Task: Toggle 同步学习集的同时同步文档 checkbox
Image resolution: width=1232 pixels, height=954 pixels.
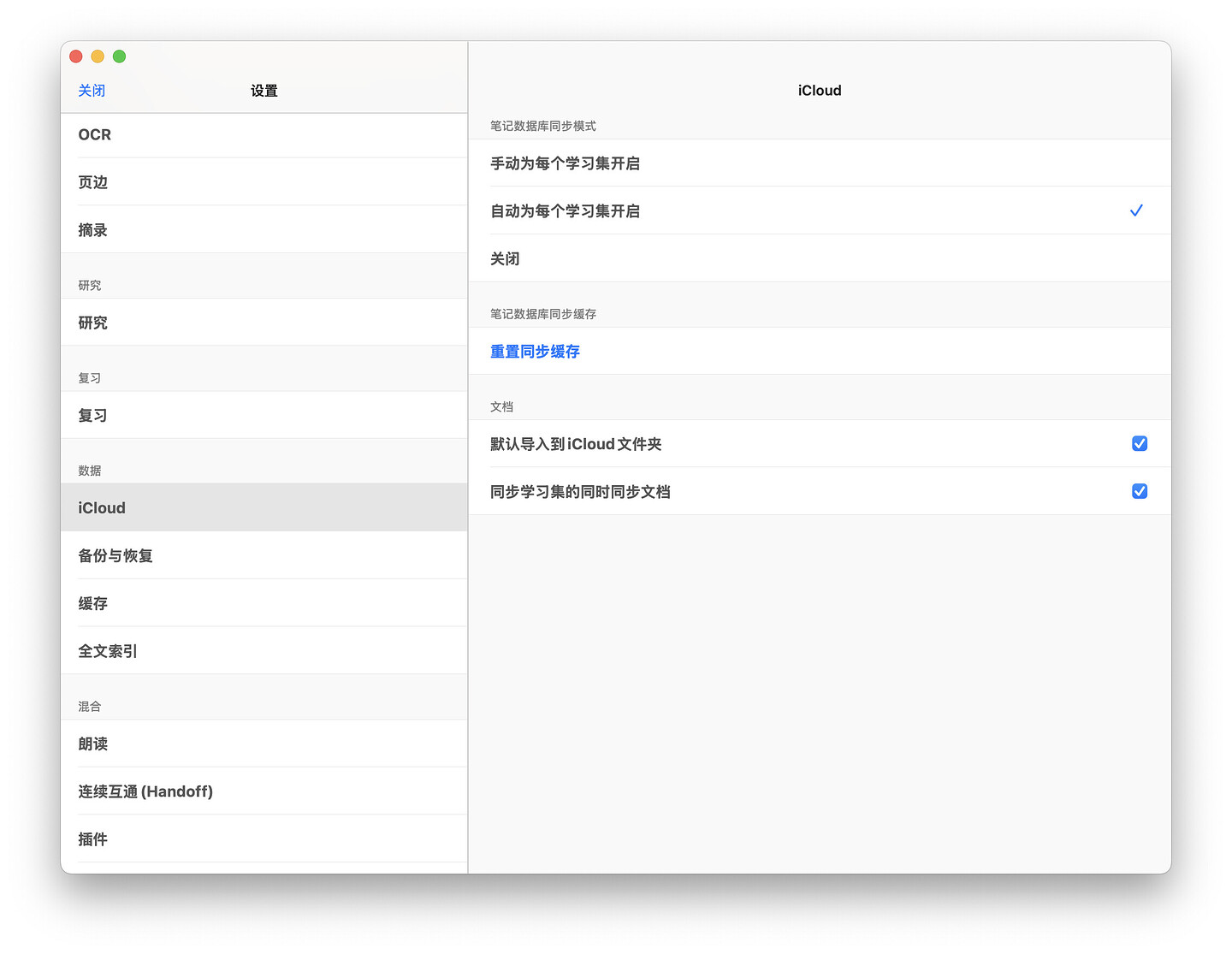Action: click(1140, 491)
